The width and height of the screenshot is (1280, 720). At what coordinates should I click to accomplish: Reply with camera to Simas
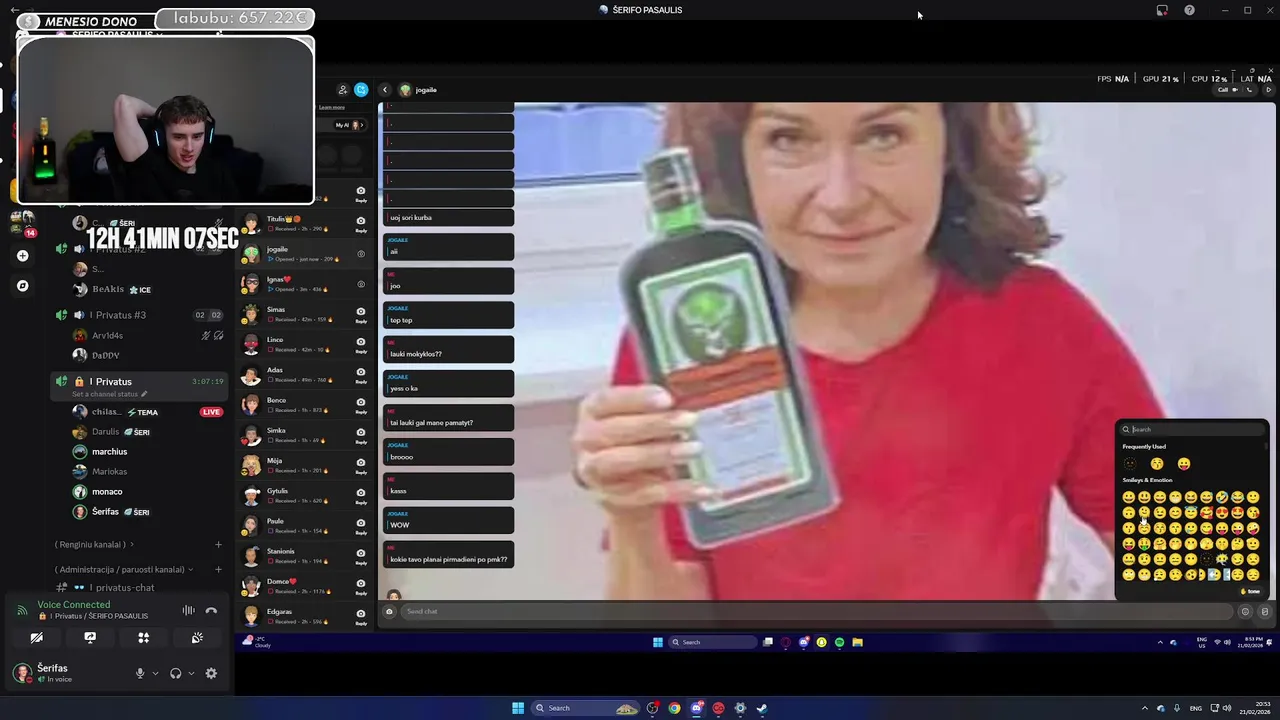click(361, 314)
